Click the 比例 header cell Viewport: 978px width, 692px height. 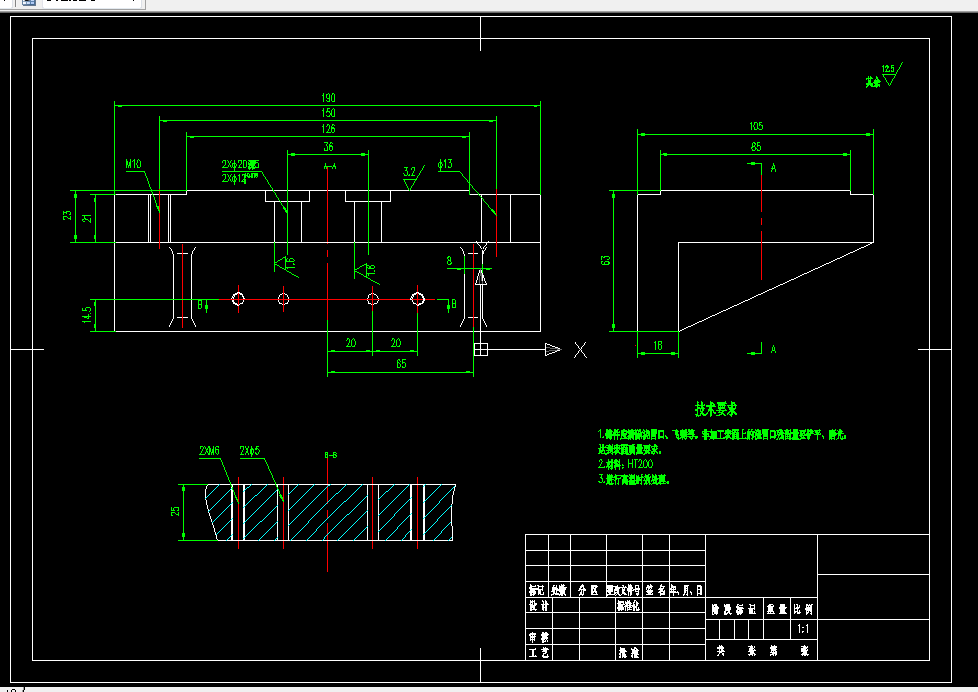click(x=803, y=610)
